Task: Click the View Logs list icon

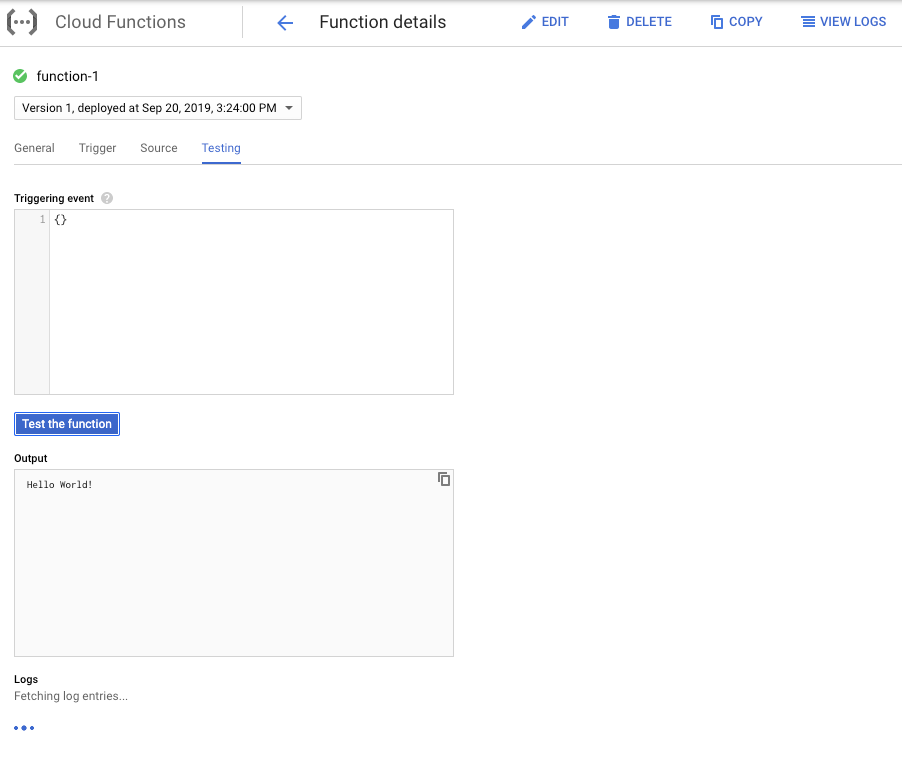Action: click(808, 22)
